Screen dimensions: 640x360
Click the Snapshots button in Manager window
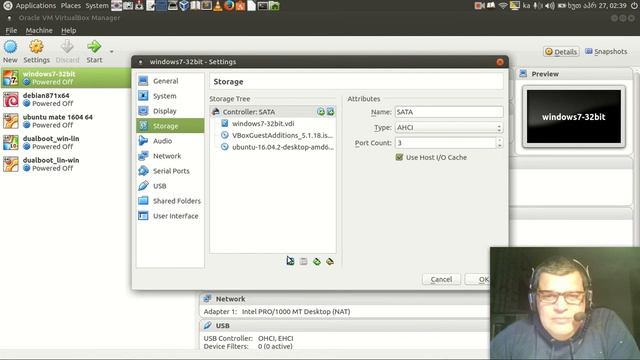coord(606,51)
